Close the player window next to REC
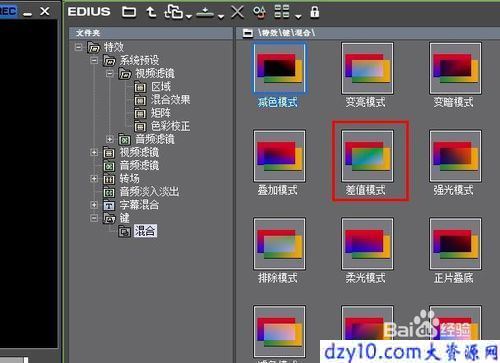500x363 pixels. coord(45,12)
